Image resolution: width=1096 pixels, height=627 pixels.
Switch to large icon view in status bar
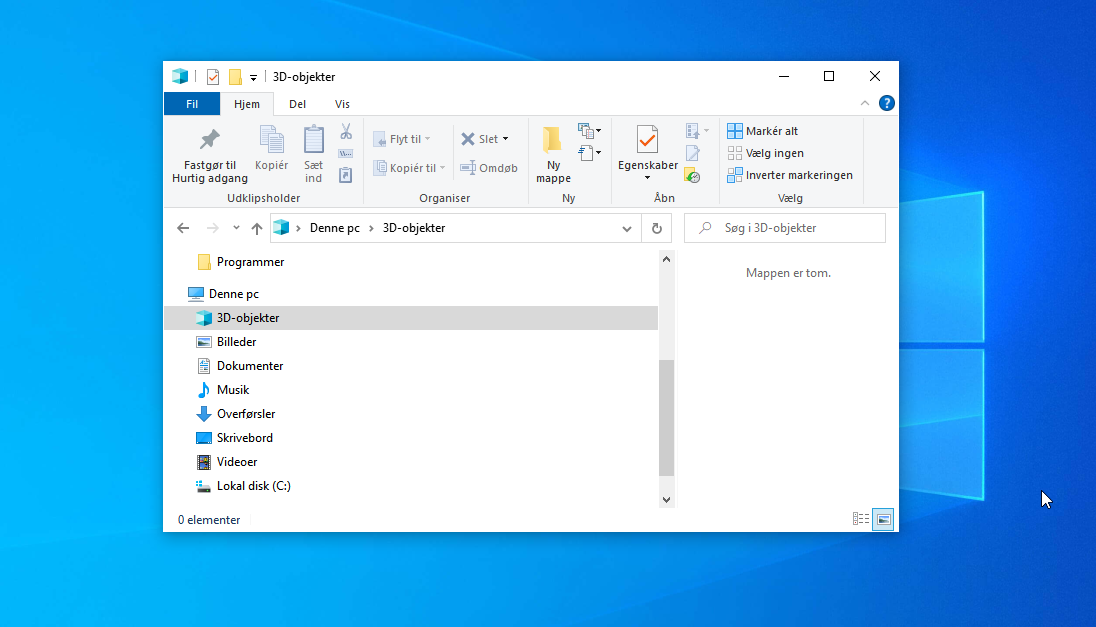[x=883, y=519]
